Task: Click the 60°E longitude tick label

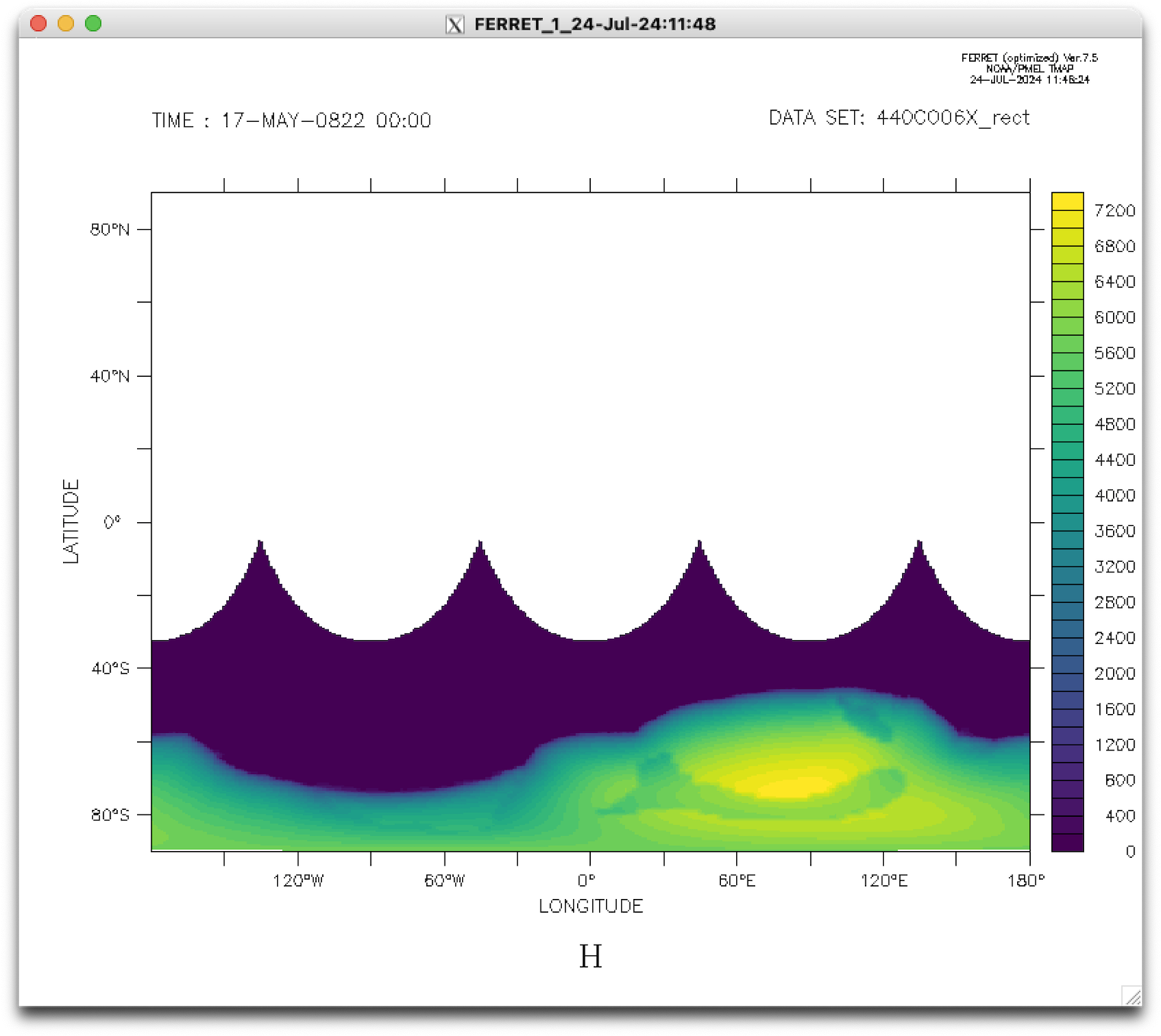Action: coord(737,881)
